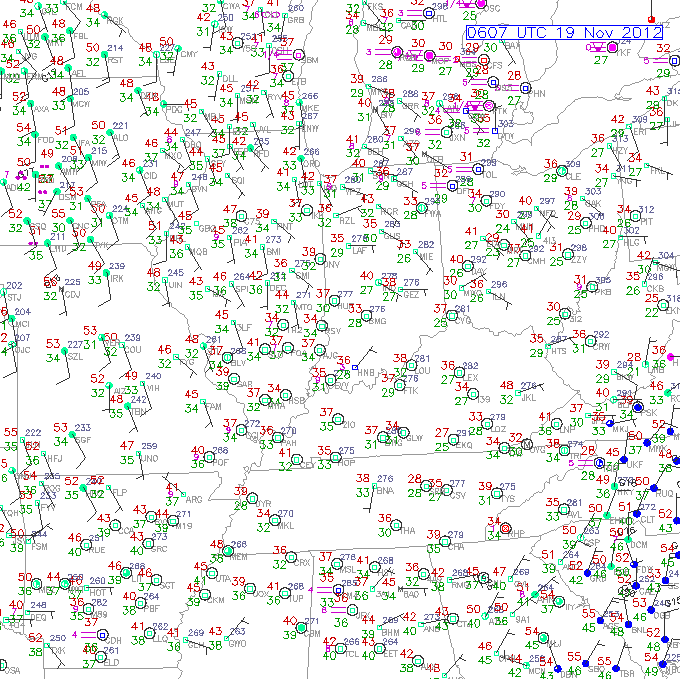Click the SGF station label
Viewport: 680px width, 680px height.
[x=83, y=440]
